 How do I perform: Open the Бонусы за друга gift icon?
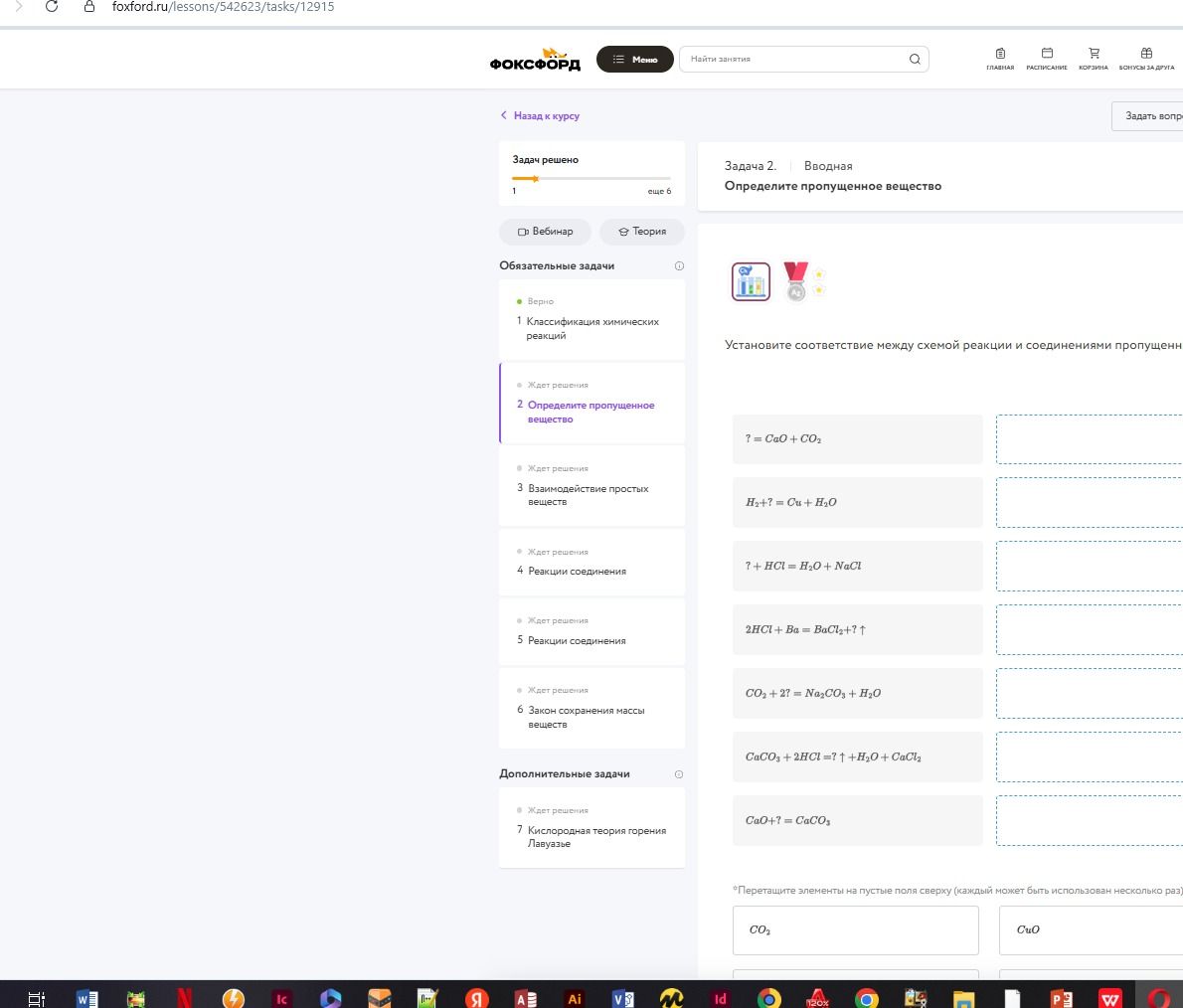point(1146,59)
